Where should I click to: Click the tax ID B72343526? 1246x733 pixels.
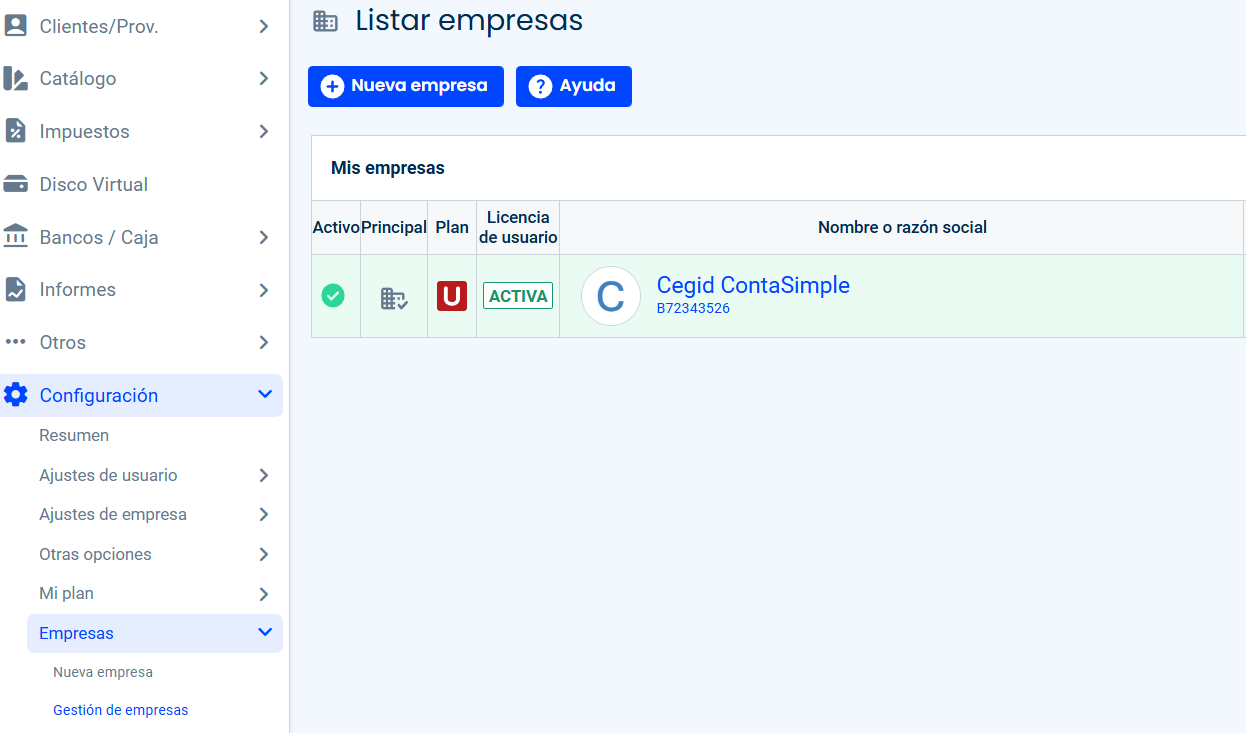(x=693, y=308)
